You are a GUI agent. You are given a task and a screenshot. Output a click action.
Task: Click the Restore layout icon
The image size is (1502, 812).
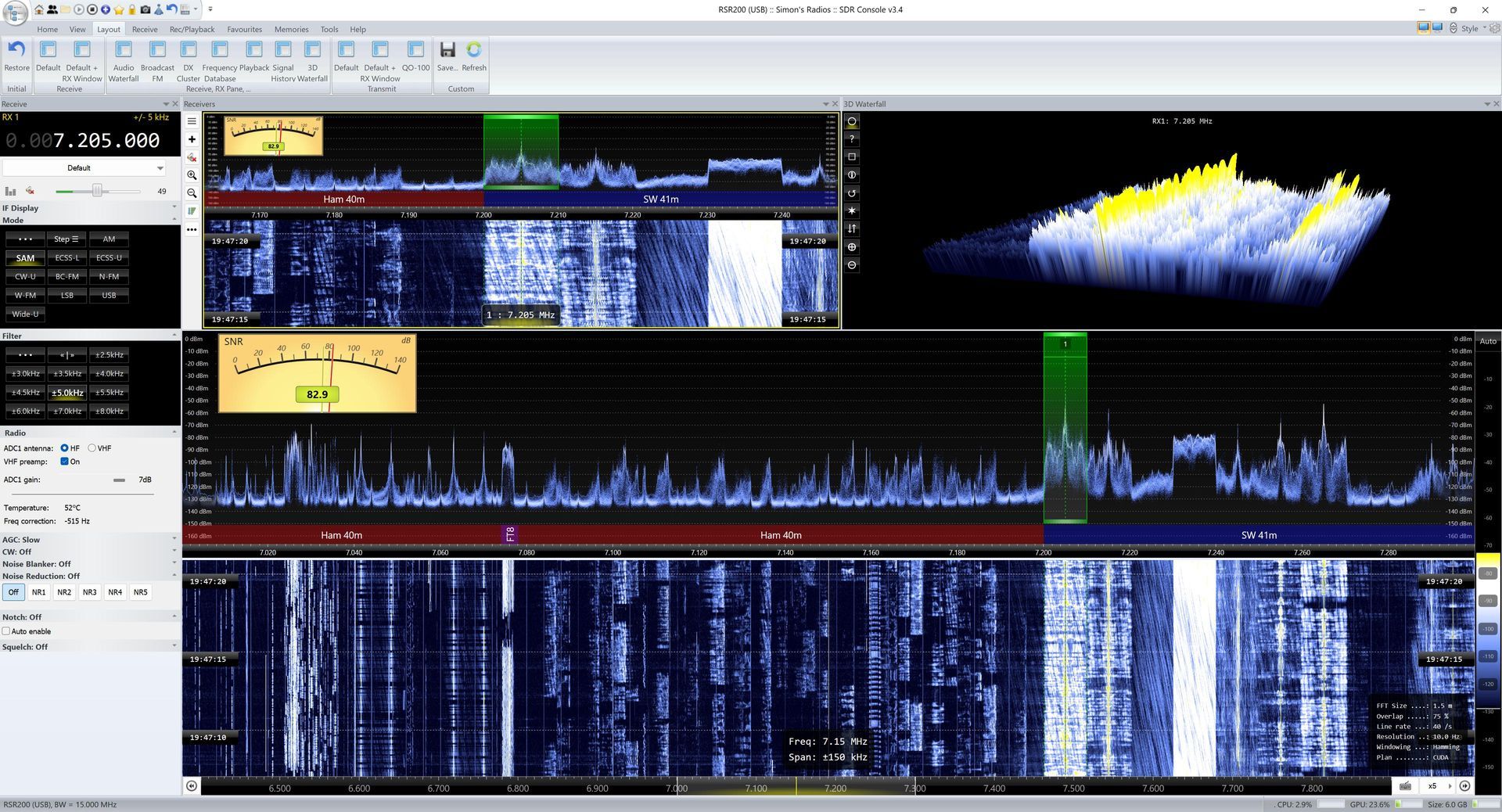click(16, 50)
